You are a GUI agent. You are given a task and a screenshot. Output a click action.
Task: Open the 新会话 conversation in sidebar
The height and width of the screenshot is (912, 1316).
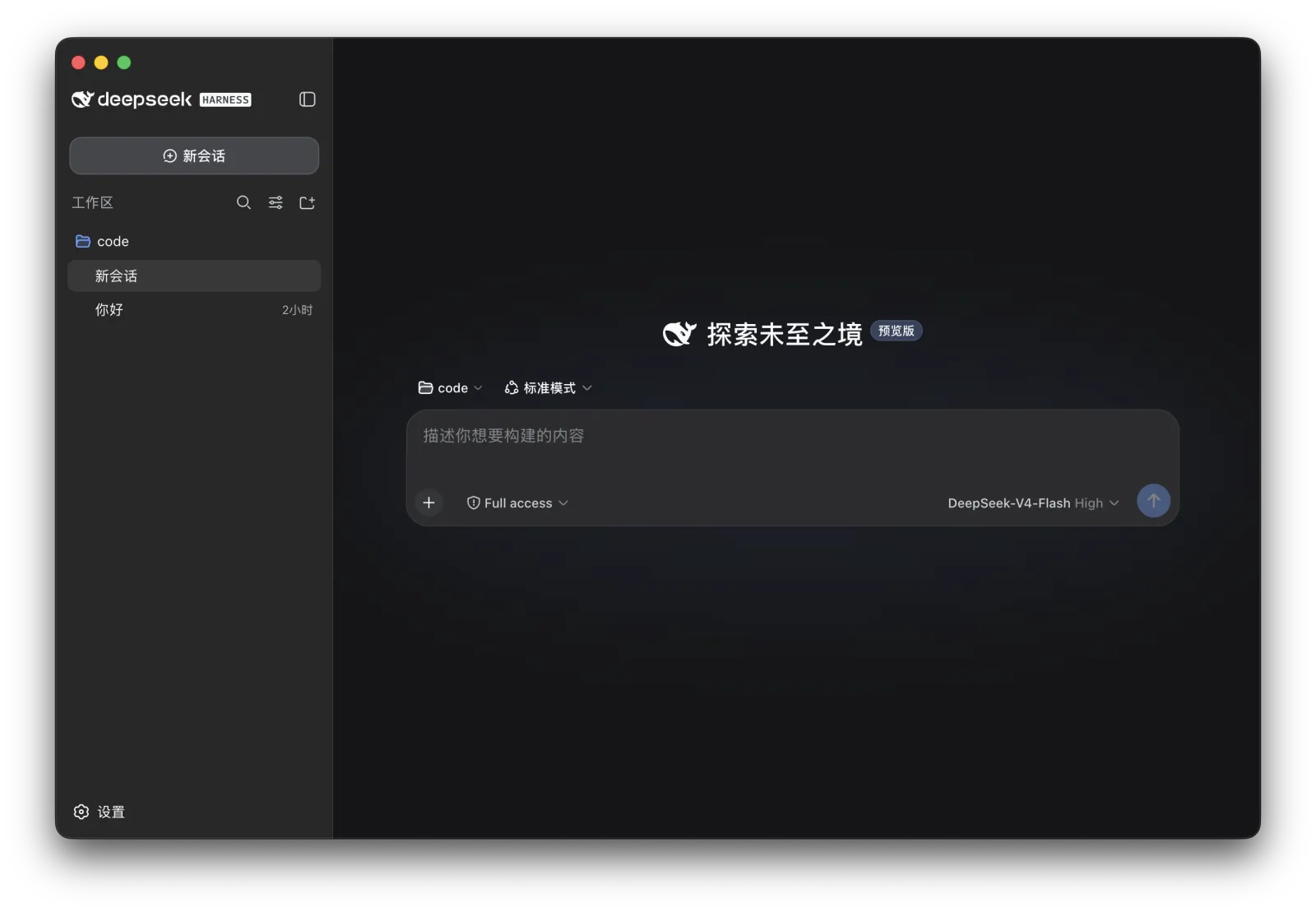[194, 276]
